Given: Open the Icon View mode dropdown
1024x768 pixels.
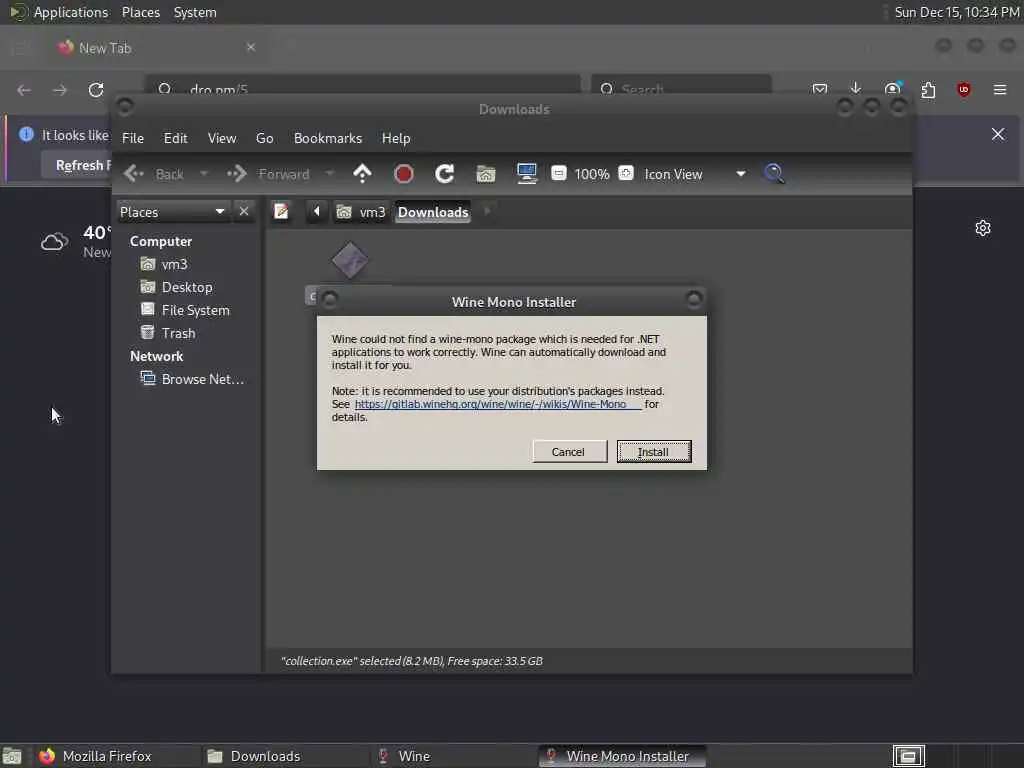Looking at the screenshot, I should click(x=695, y=174).
